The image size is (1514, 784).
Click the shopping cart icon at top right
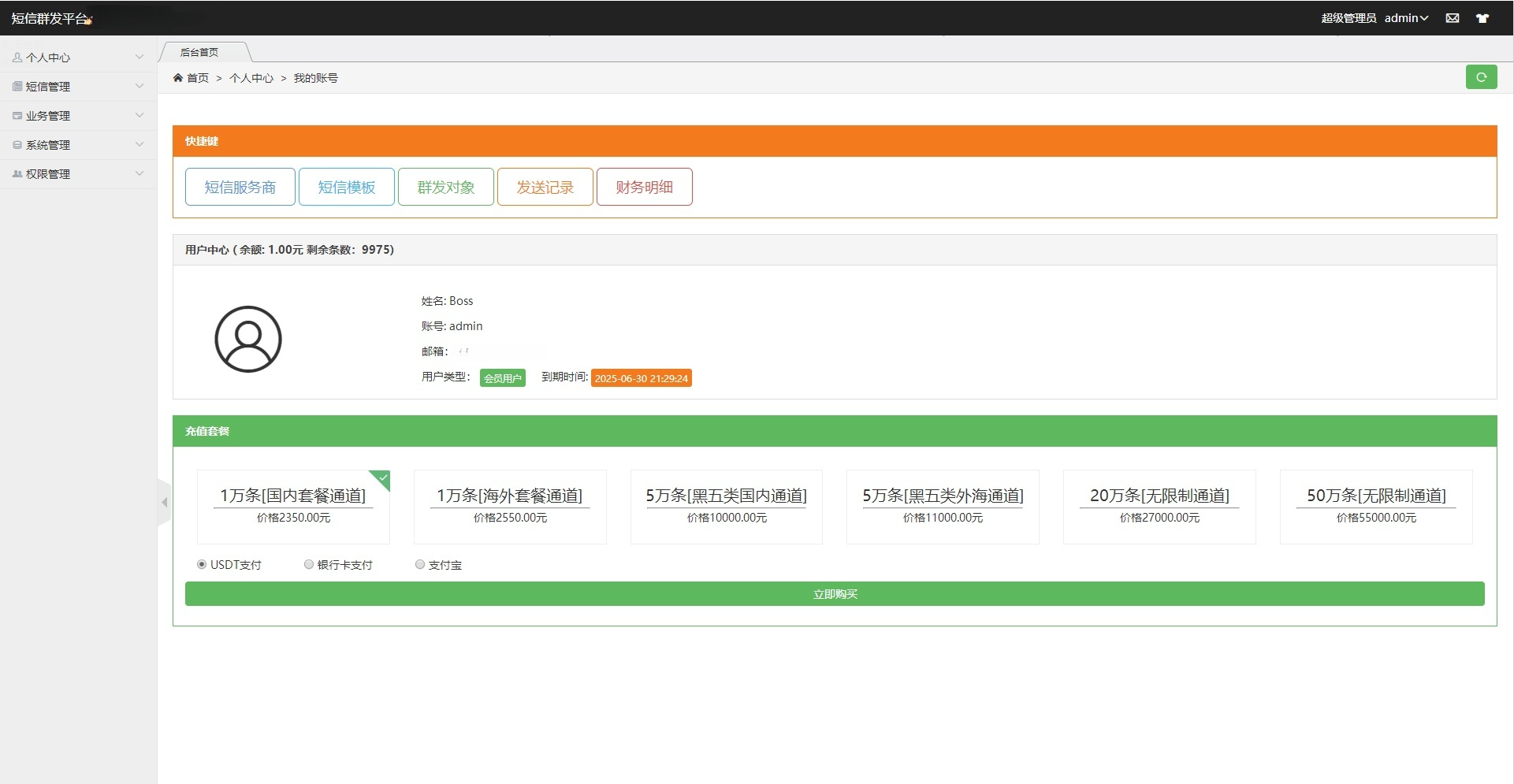point(1483,17)
